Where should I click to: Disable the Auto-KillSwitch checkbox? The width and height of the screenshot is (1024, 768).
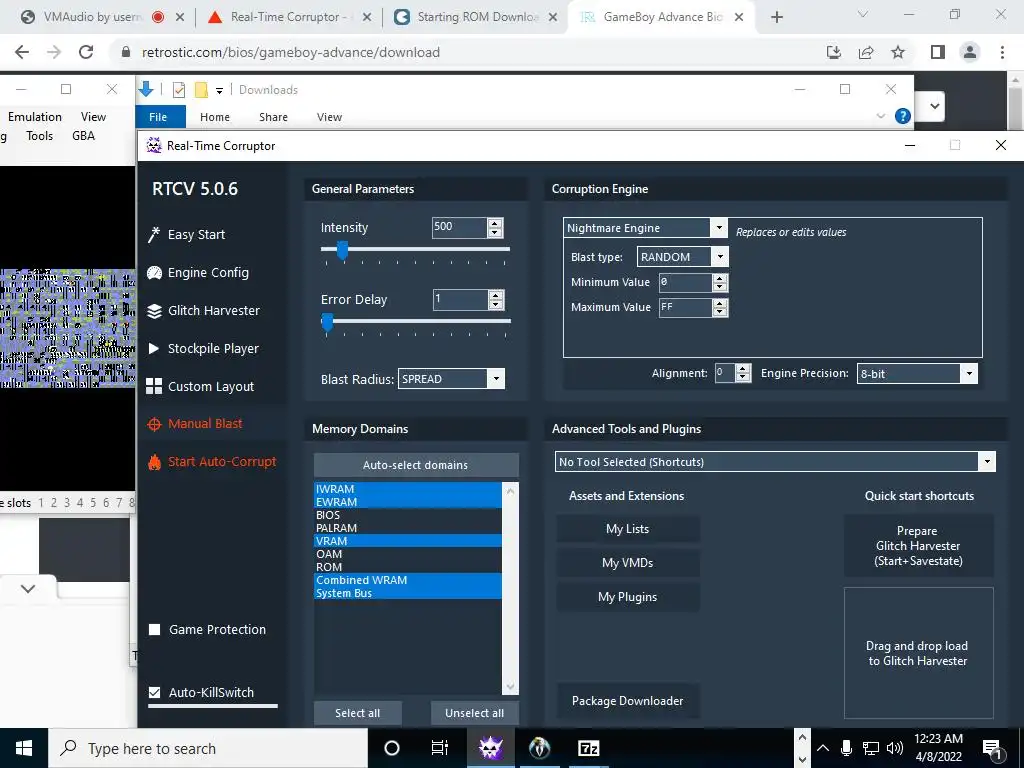(155, 692)
